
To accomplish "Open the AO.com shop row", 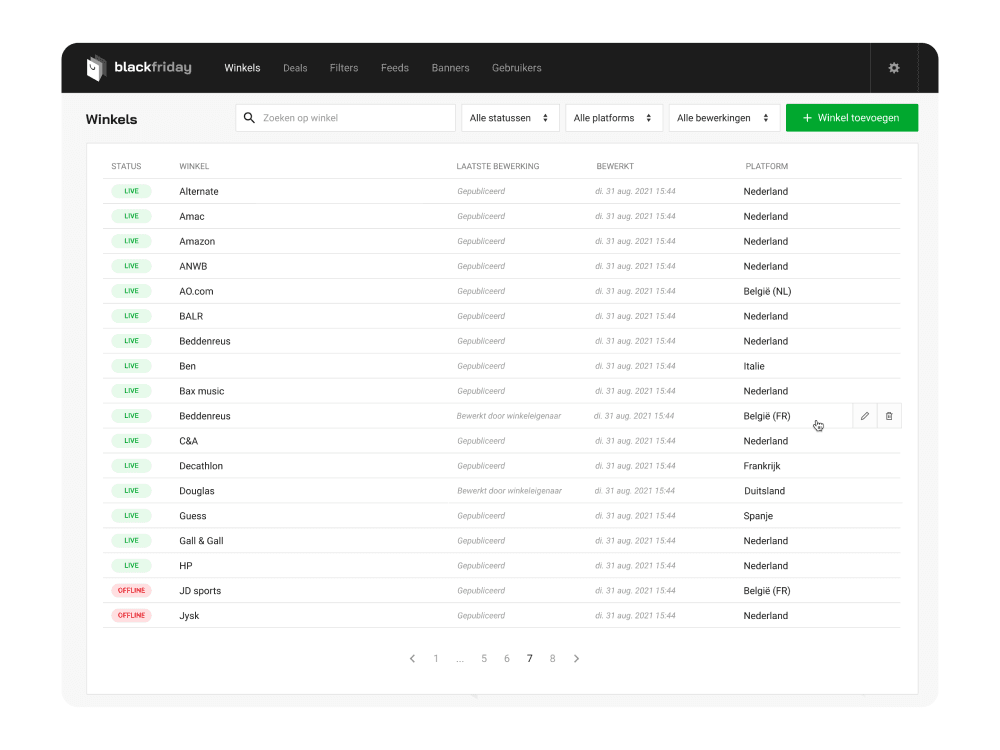I will pos(502,291).
